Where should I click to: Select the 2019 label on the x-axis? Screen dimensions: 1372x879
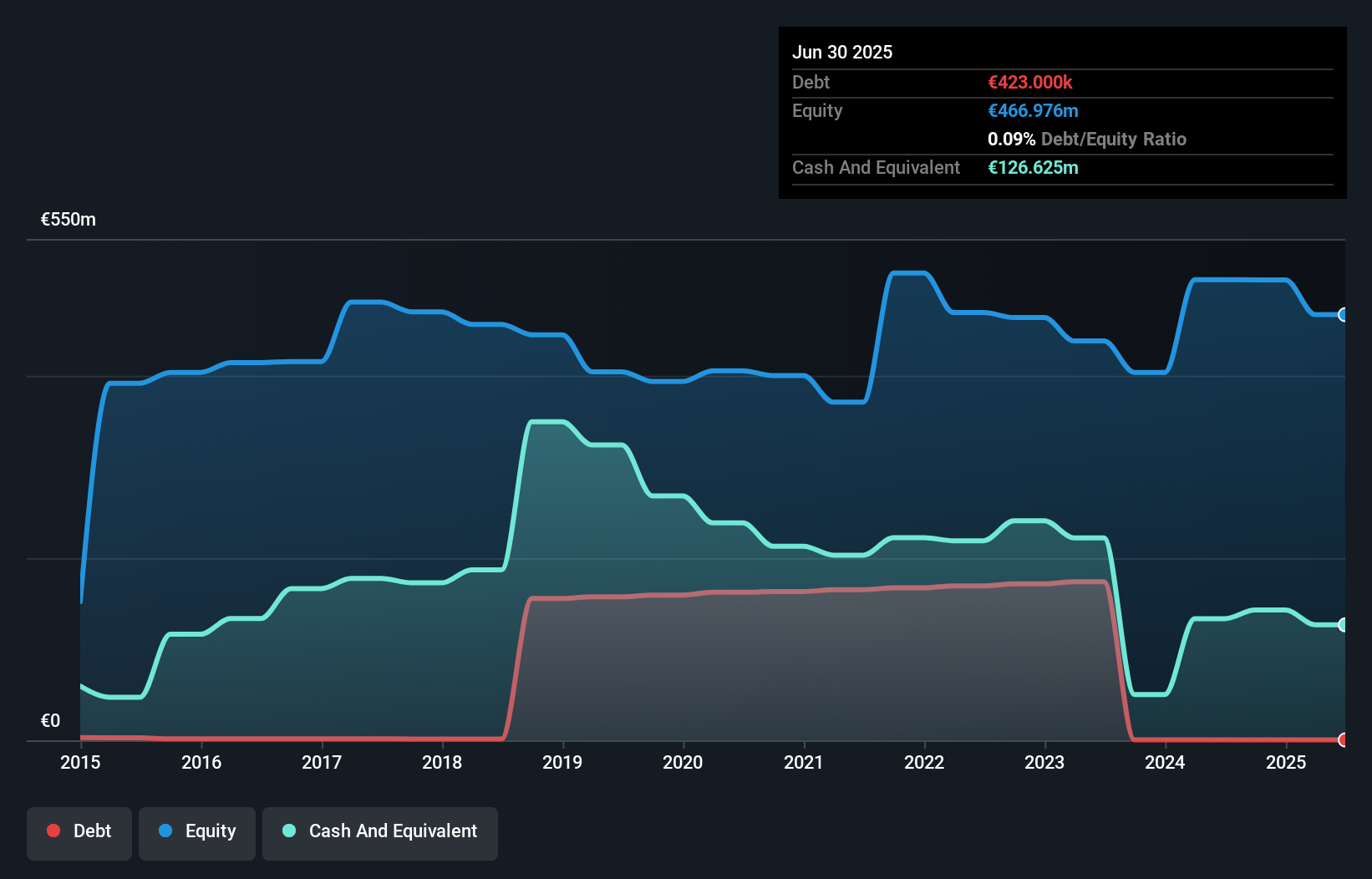pos(563,763)
